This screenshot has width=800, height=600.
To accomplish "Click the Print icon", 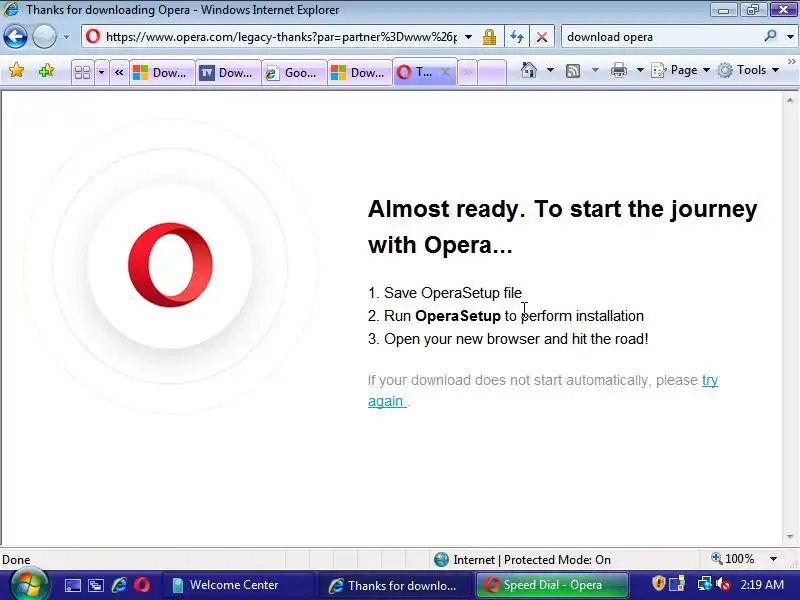I will [618, 70].
